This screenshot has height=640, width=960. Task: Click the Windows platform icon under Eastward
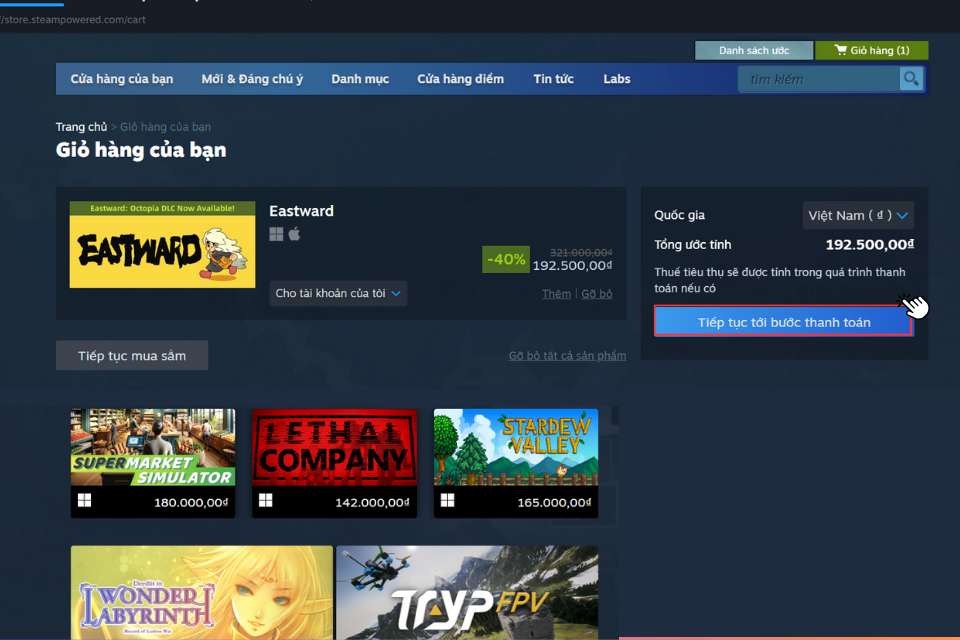coord(276,234)
